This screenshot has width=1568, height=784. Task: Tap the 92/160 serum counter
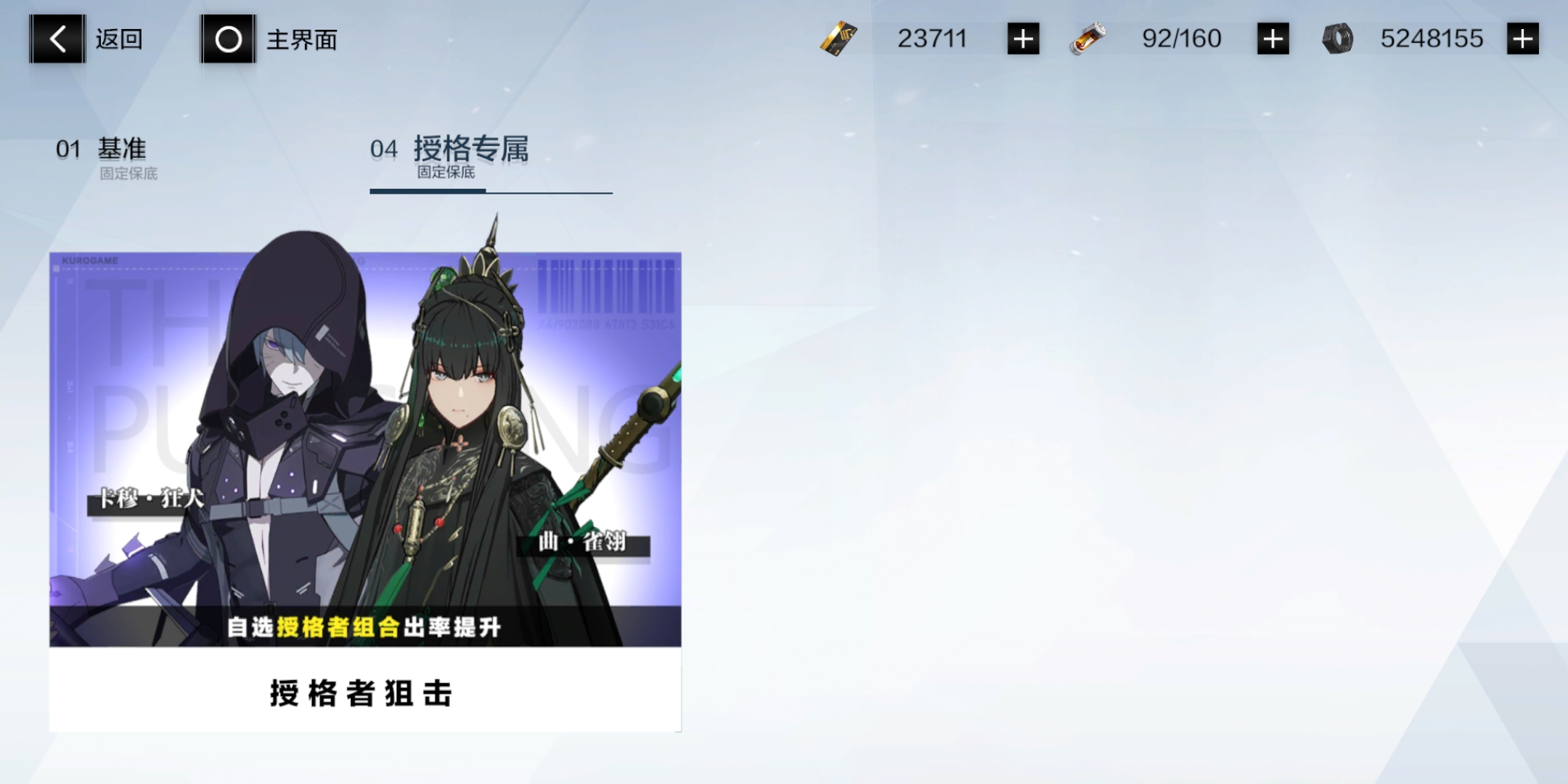pos(1182,38)
